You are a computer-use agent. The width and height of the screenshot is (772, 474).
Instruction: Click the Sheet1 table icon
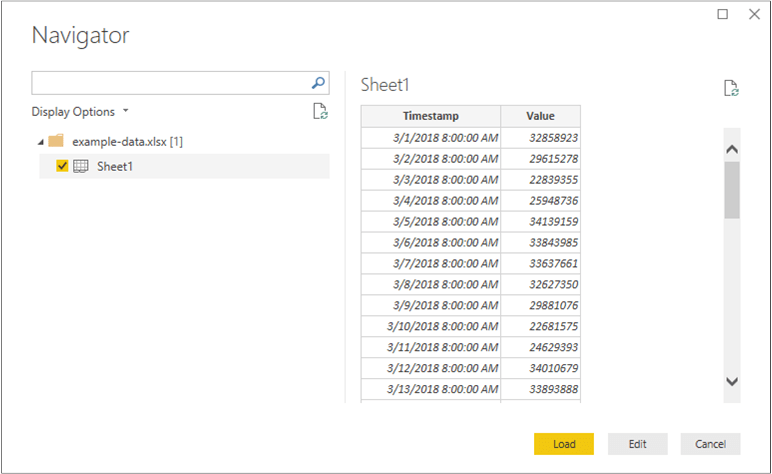(x=81, y=166)
